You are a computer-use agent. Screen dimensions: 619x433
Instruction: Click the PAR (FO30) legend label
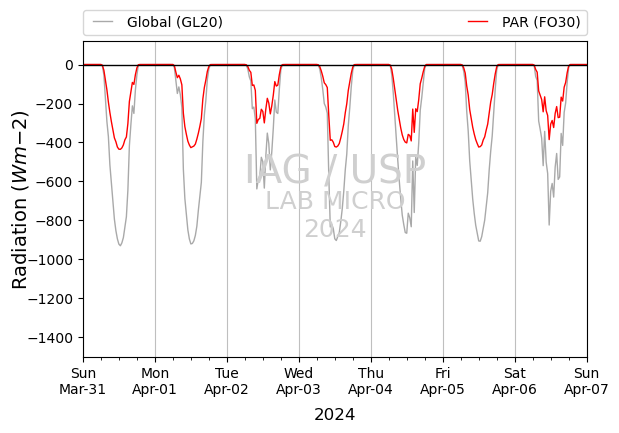(541, 22)
